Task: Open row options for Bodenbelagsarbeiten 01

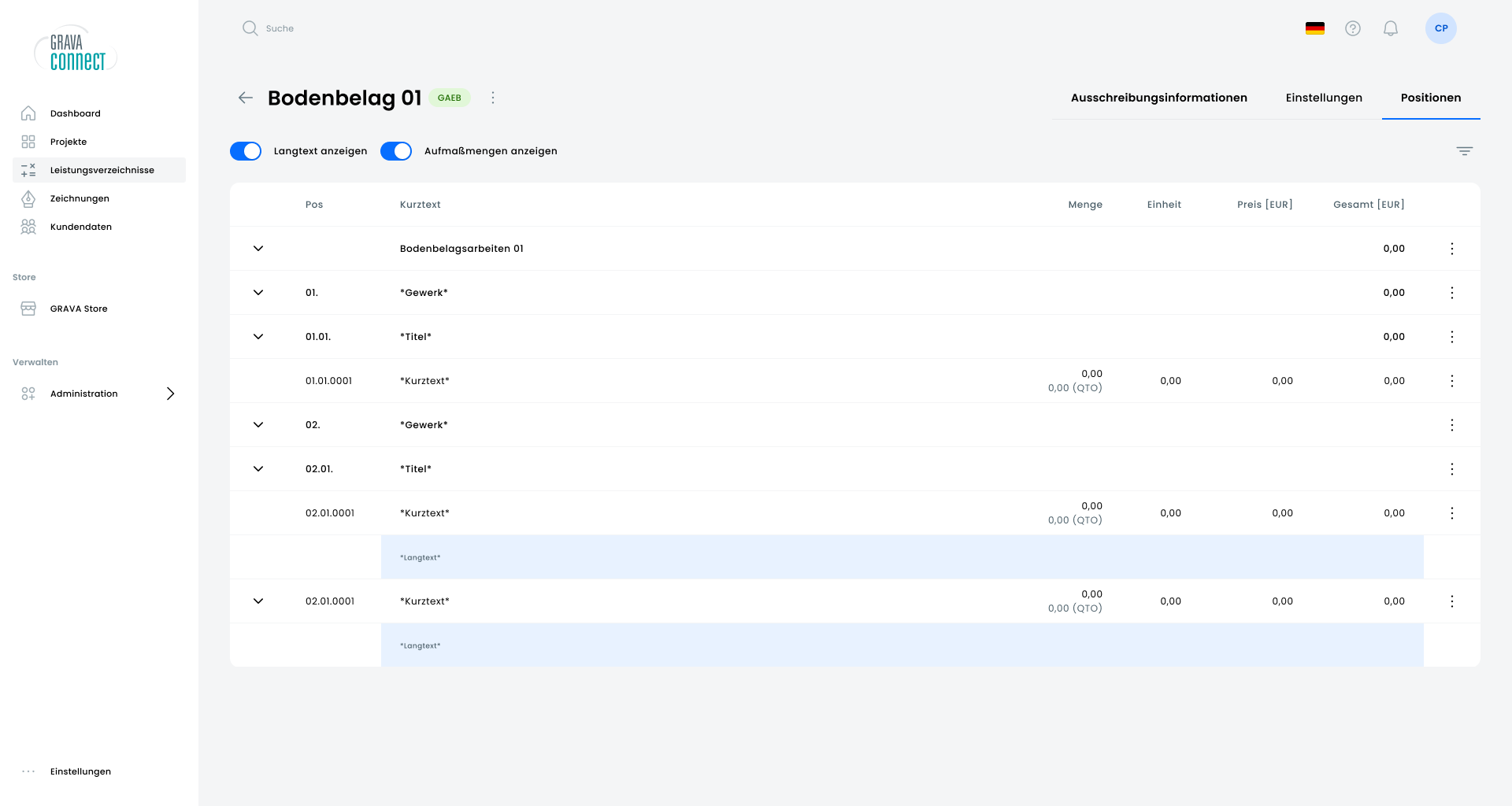Action: tap(1452, 249)
